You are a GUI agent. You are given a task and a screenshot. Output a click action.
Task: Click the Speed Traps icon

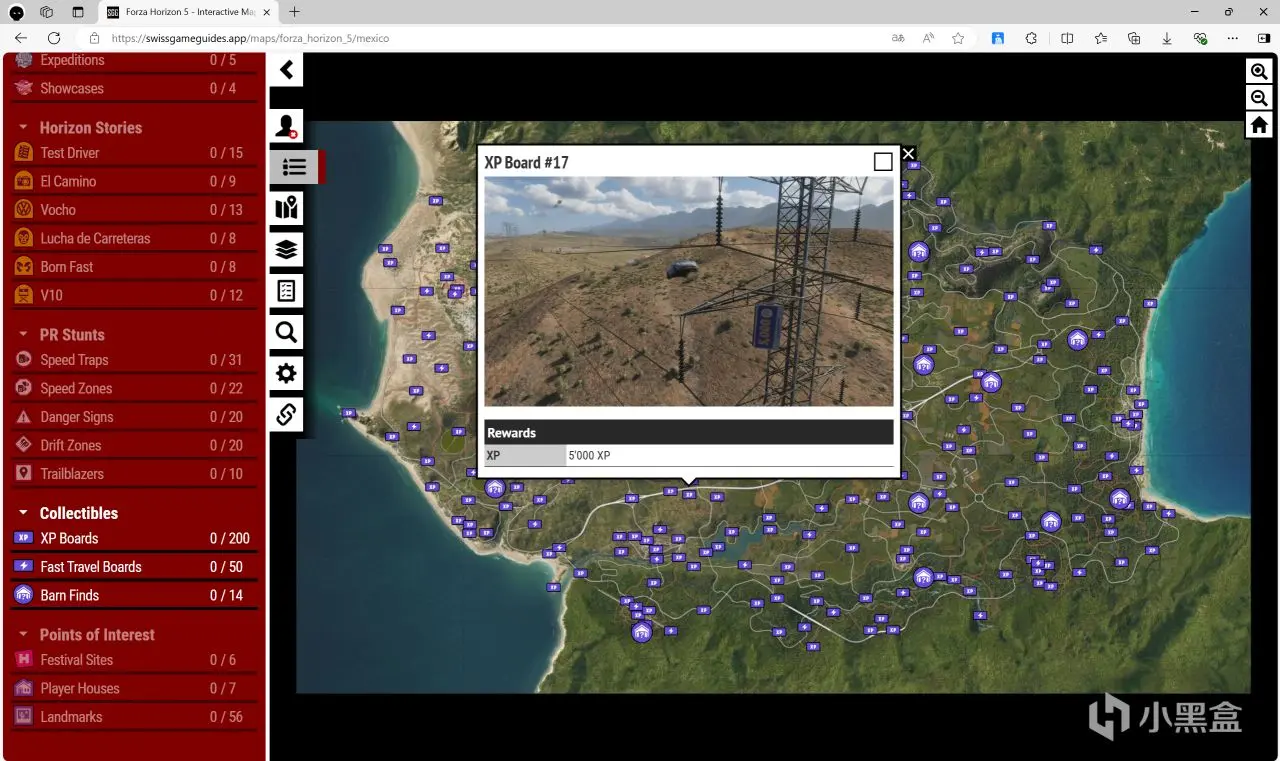click(x=23, y=360)
